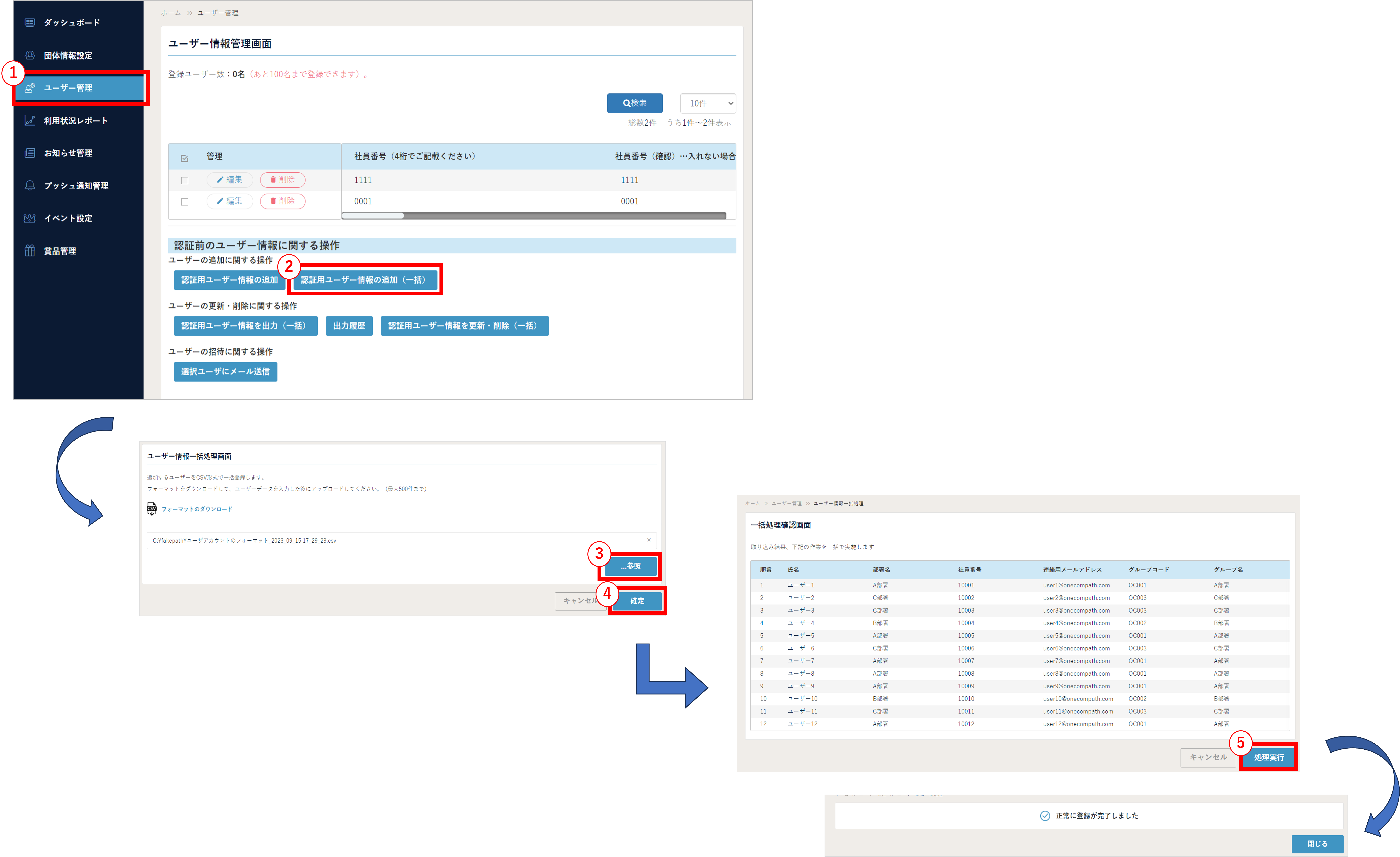Check the checkbox for employee 0001 row
This screenshot has height=857, width=1400.
185,202
